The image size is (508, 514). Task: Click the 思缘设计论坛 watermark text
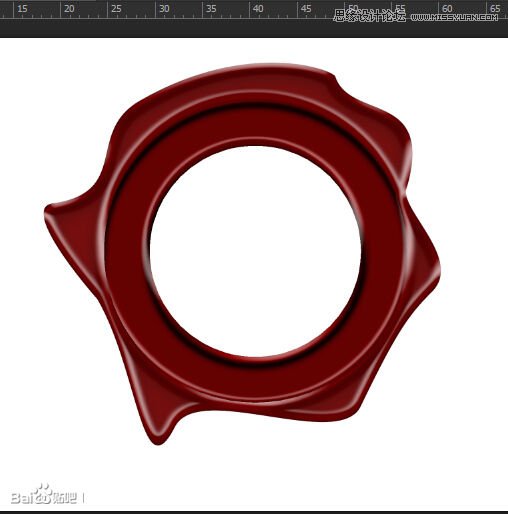[369, 16]
